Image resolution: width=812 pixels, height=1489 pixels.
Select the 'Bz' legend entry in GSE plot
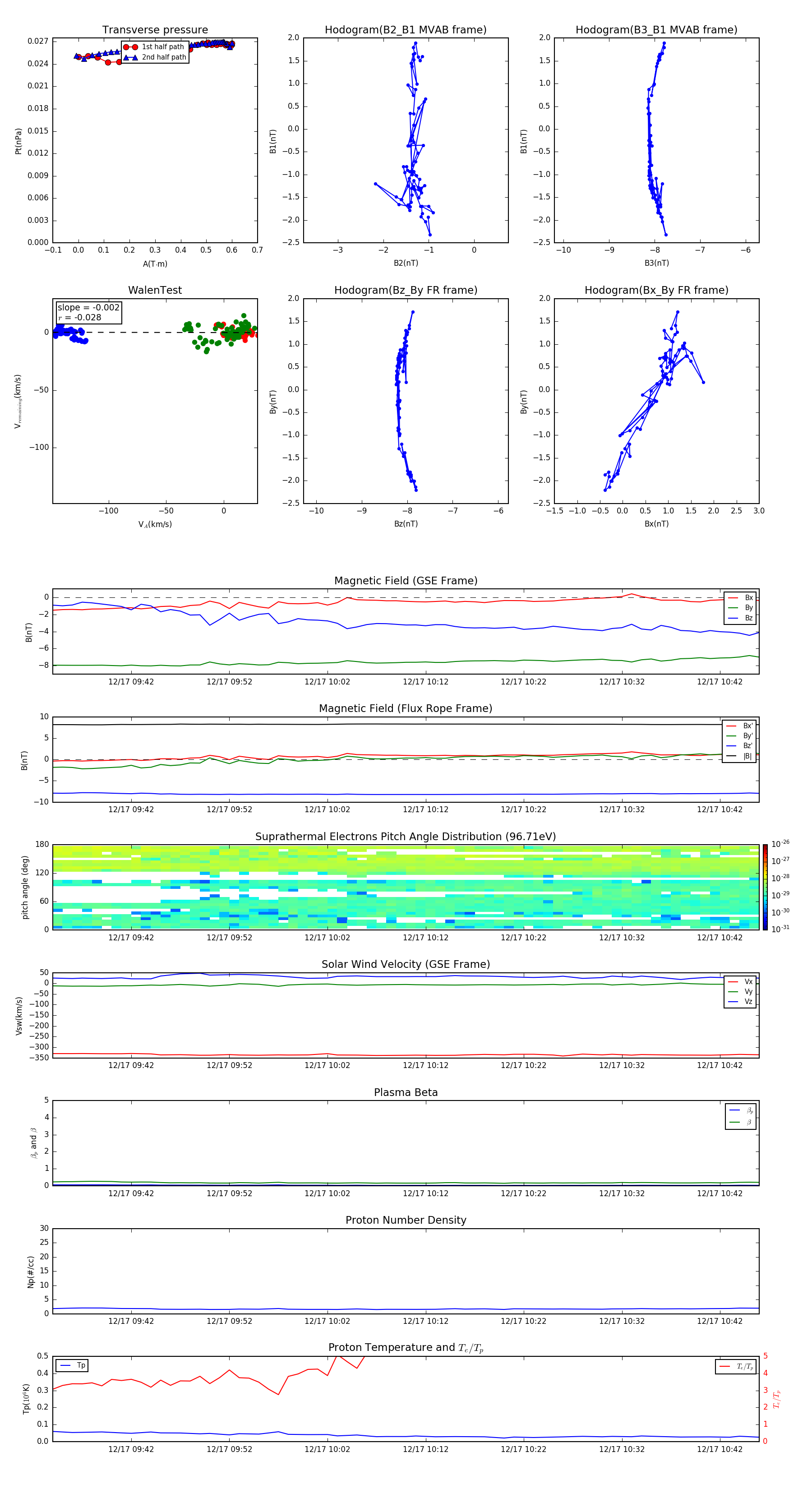[740, 618]
